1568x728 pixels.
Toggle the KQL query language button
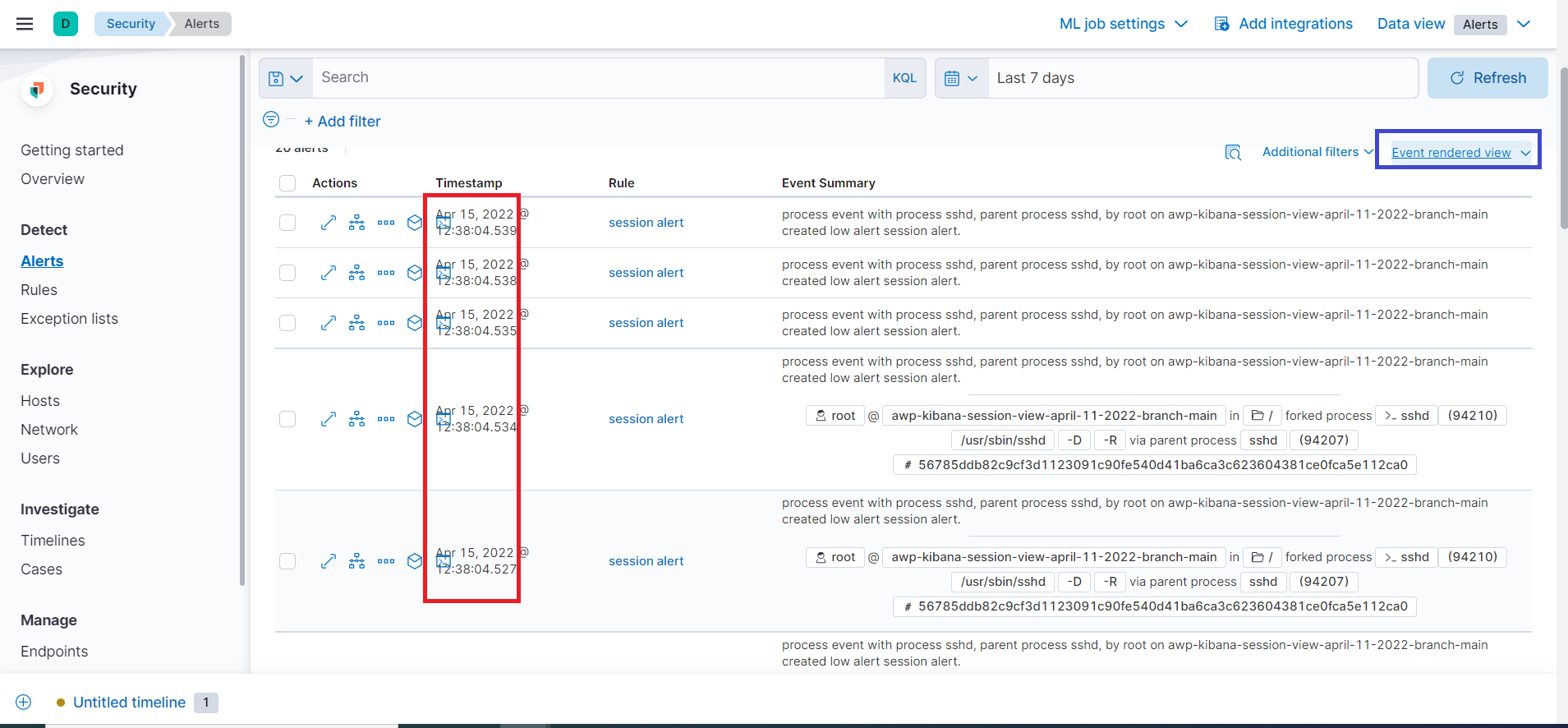coord(904,78)
